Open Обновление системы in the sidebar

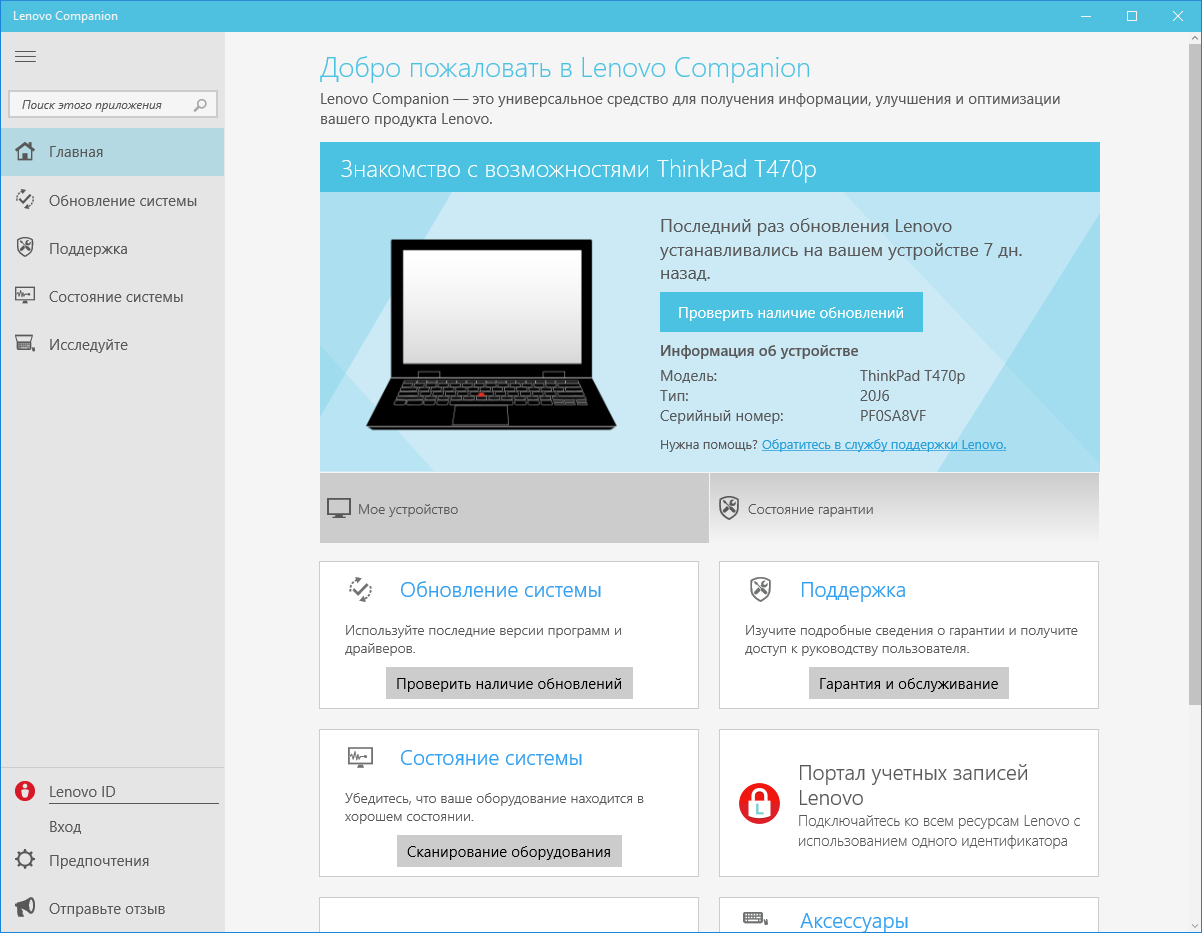coord(112,200)
